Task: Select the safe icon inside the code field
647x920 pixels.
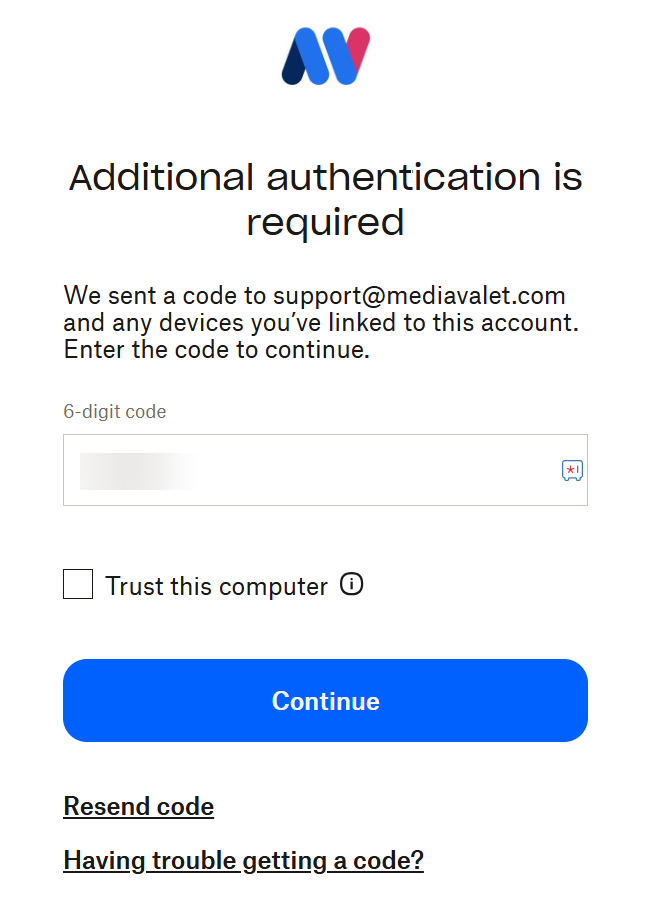Action: pyautogui.click(x=572, y=470)
